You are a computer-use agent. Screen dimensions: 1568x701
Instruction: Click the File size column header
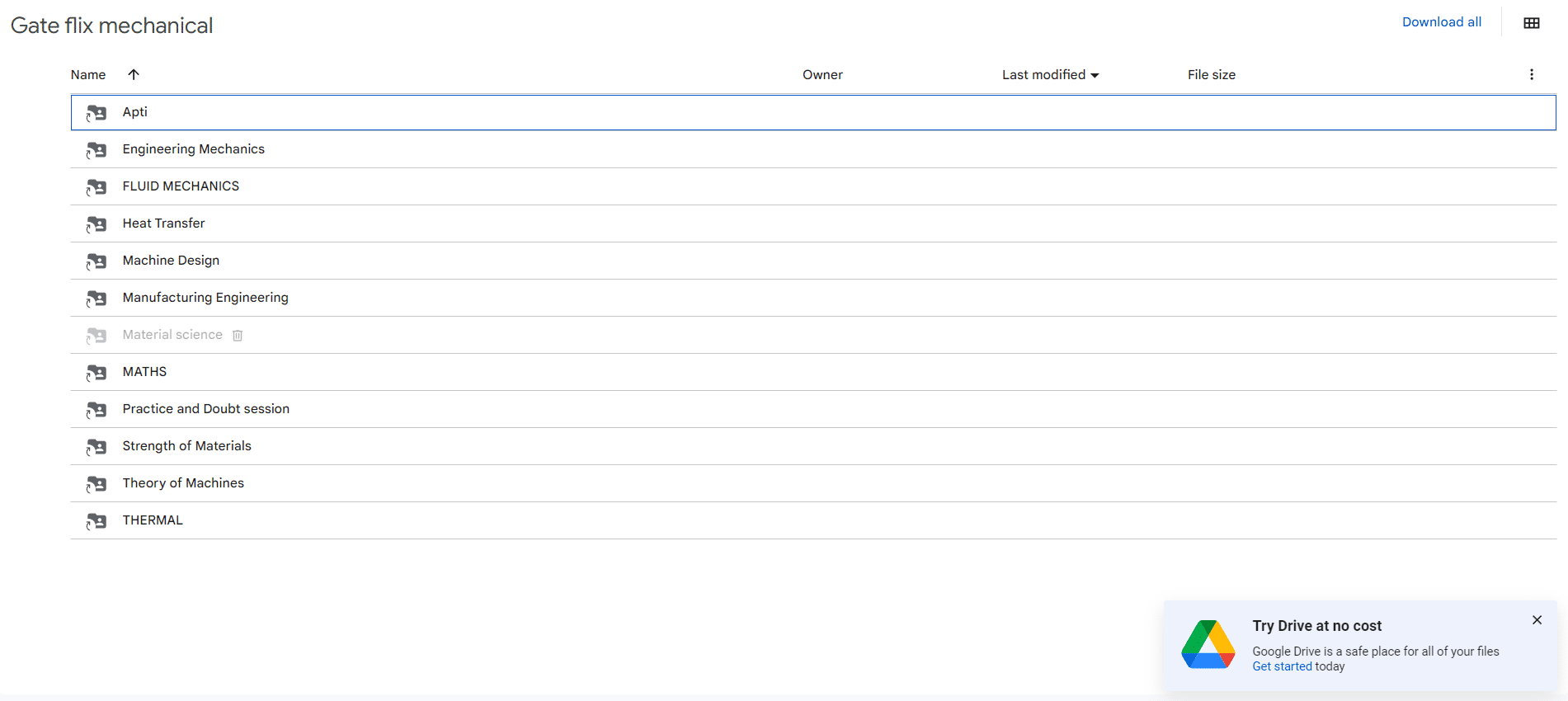1211,75
